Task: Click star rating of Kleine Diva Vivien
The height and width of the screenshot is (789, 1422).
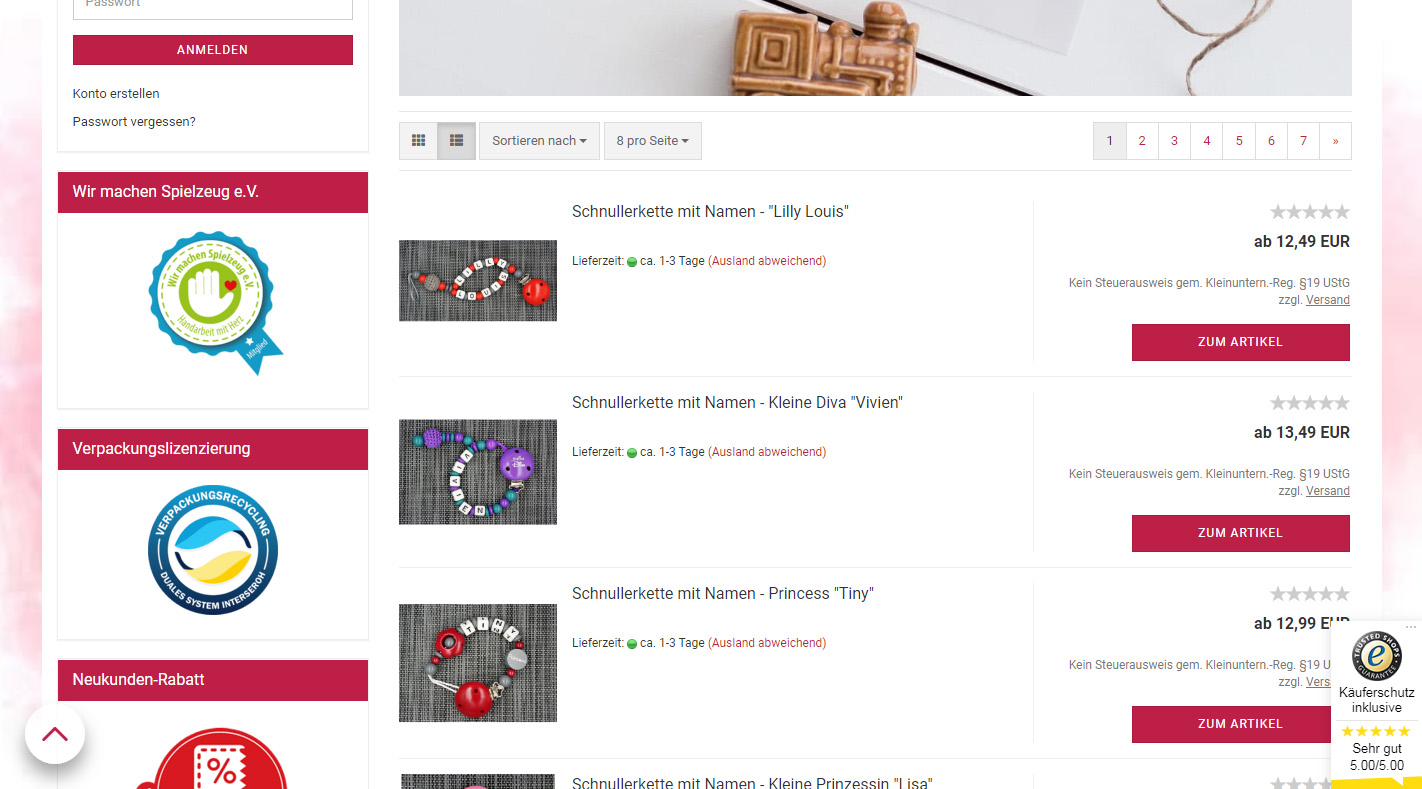Action: click(1310, 403)
